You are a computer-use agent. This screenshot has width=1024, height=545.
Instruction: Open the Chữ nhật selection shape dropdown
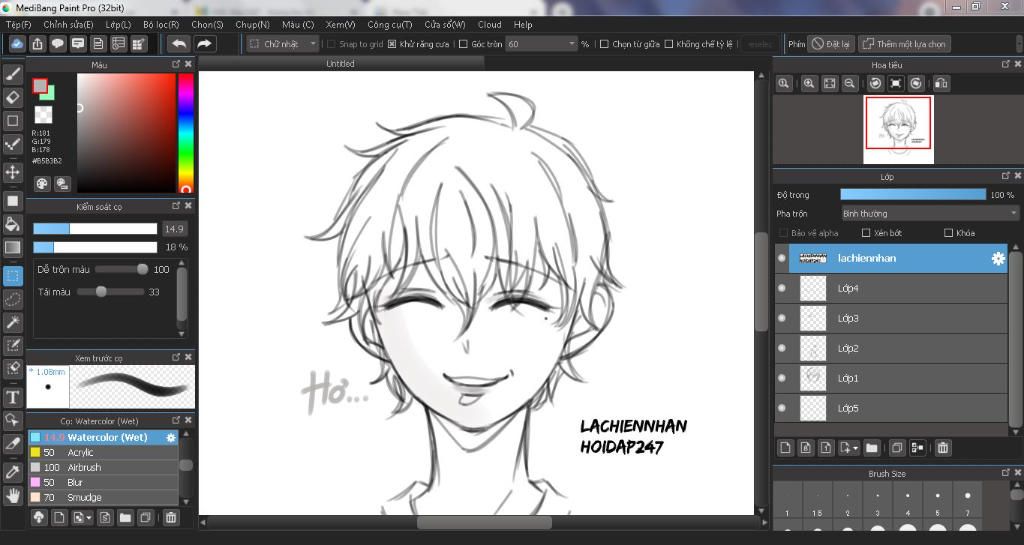click(283, 44)
